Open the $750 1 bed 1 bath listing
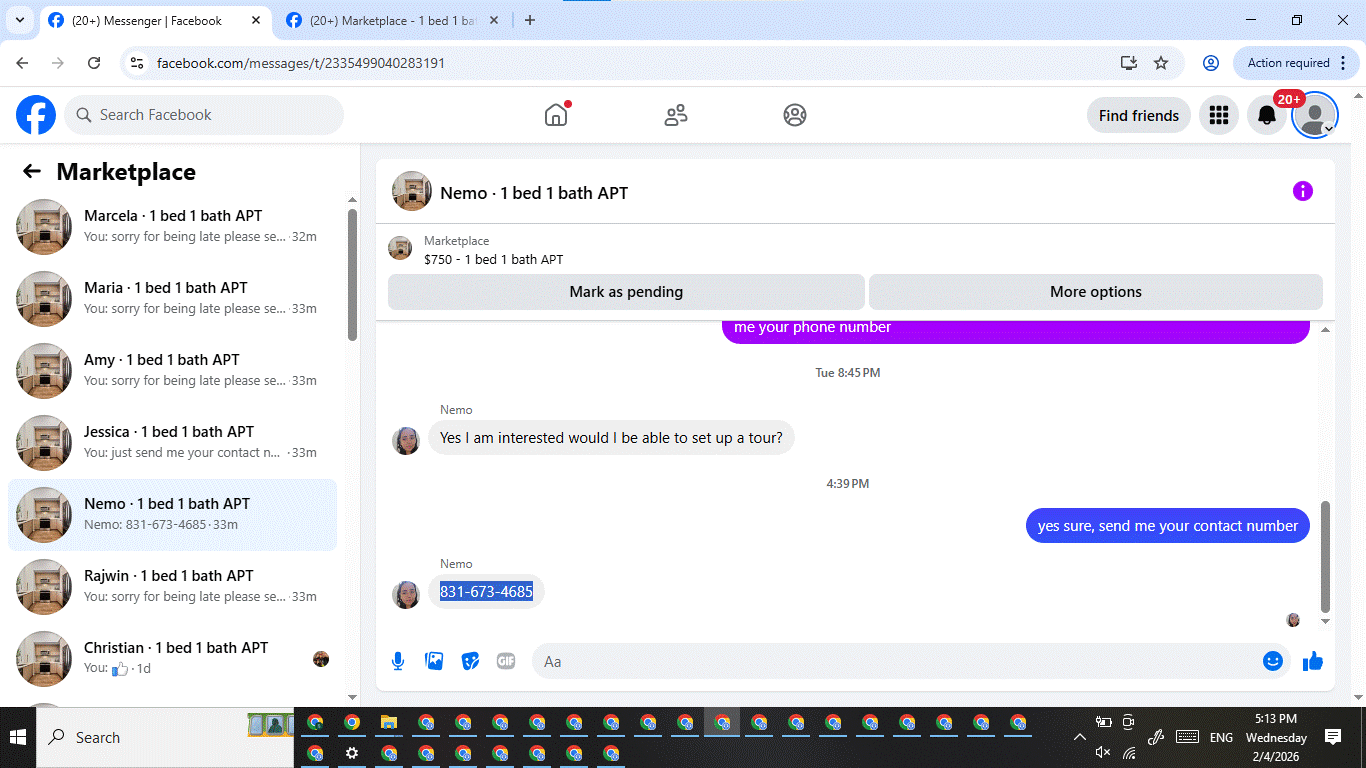Screen dimensions: 1366x768 494,259
